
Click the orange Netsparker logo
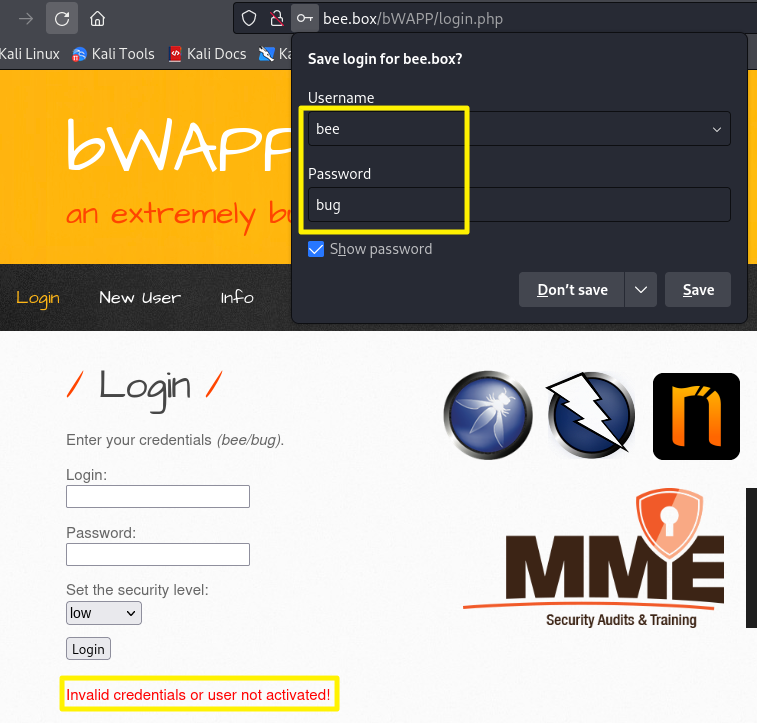coord(696,416)
